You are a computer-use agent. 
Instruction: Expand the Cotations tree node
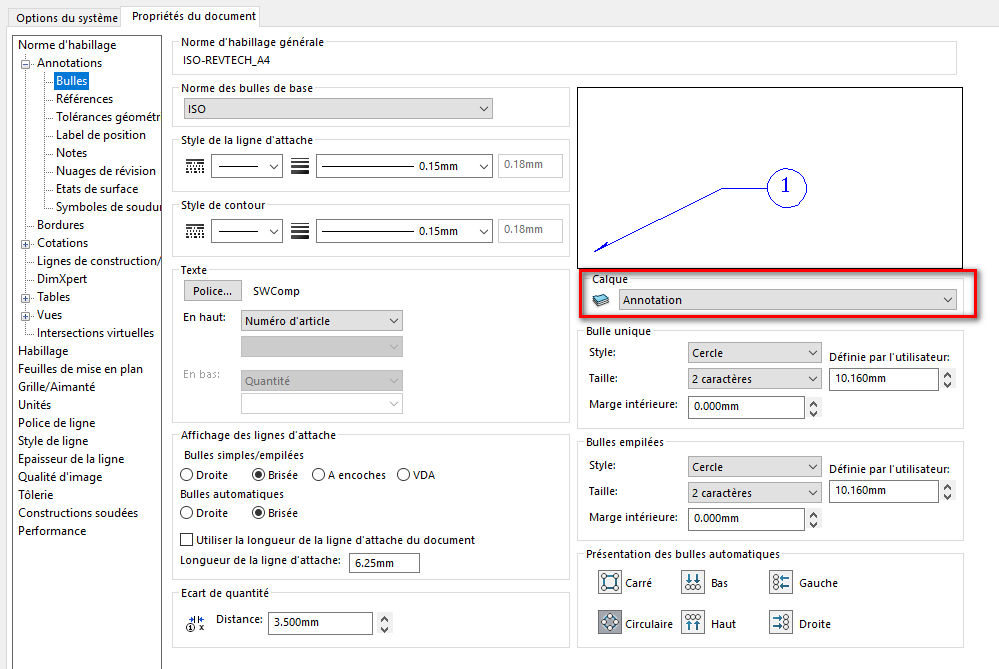click(x=26, y=243)
